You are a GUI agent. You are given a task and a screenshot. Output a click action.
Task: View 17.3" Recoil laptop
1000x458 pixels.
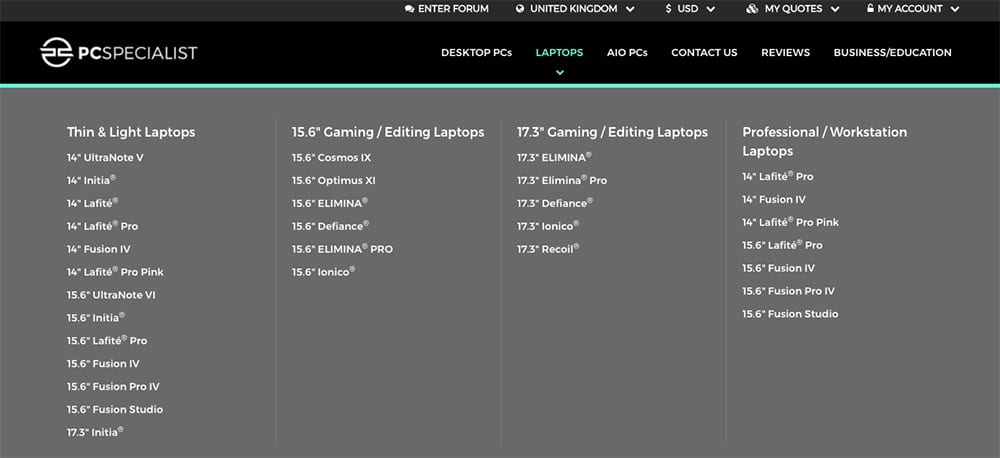pyautogui.click(x=548, y=249)
